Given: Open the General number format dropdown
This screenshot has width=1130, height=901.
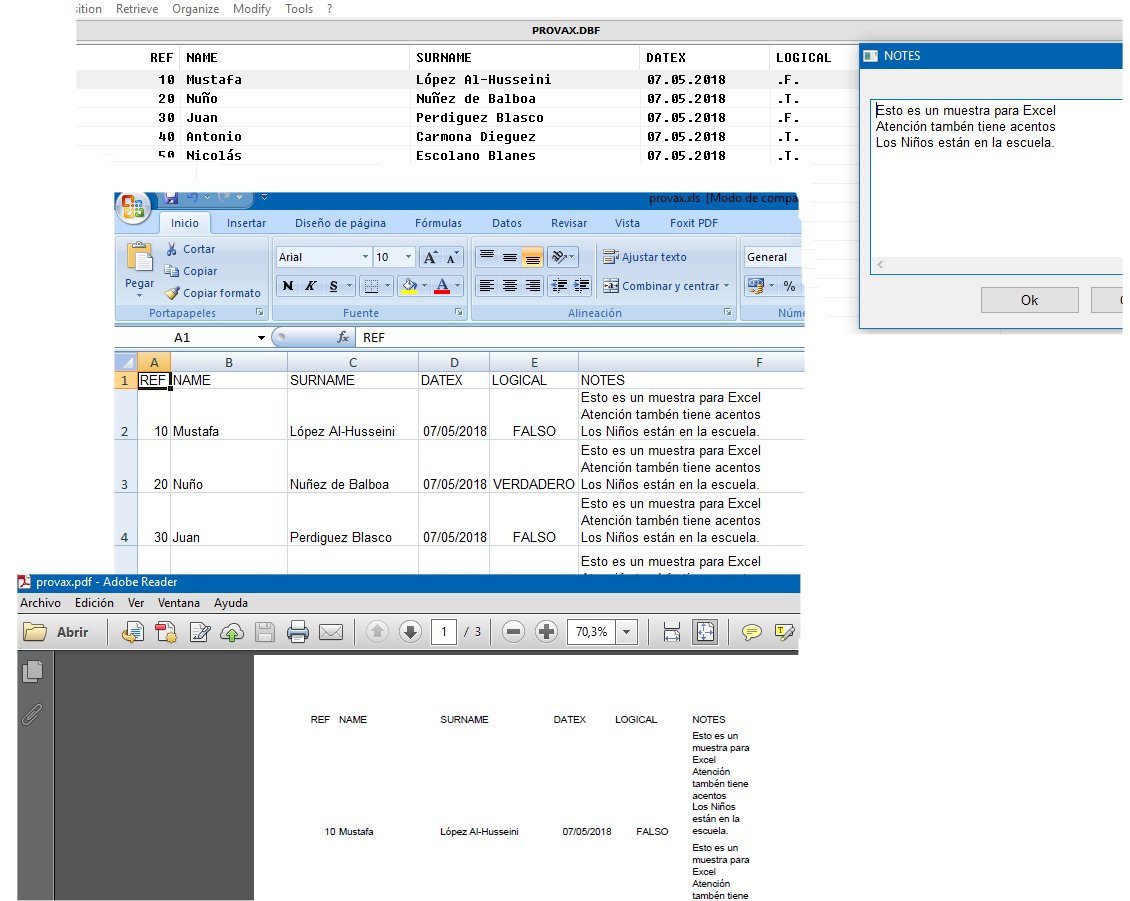Looking at the screenshot, I should coord(772,257).
